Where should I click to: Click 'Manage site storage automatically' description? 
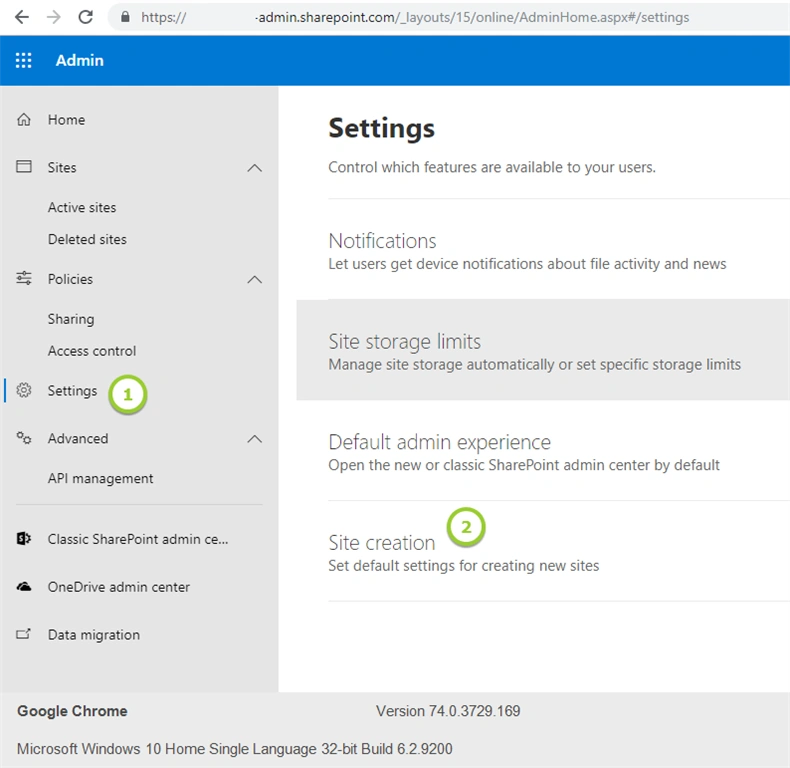535,364
